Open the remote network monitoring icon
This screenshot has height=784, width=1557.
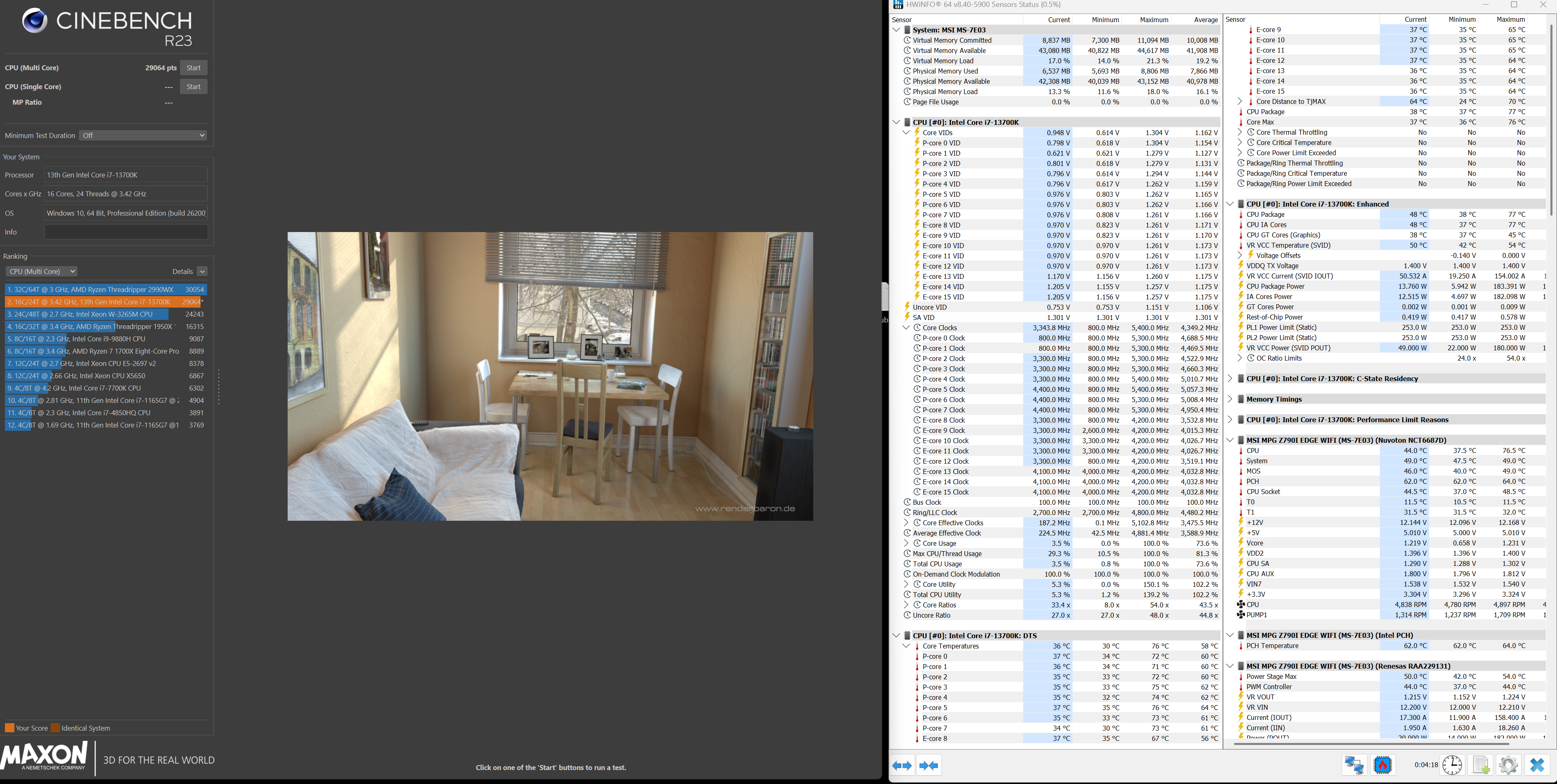(1354, 765)
